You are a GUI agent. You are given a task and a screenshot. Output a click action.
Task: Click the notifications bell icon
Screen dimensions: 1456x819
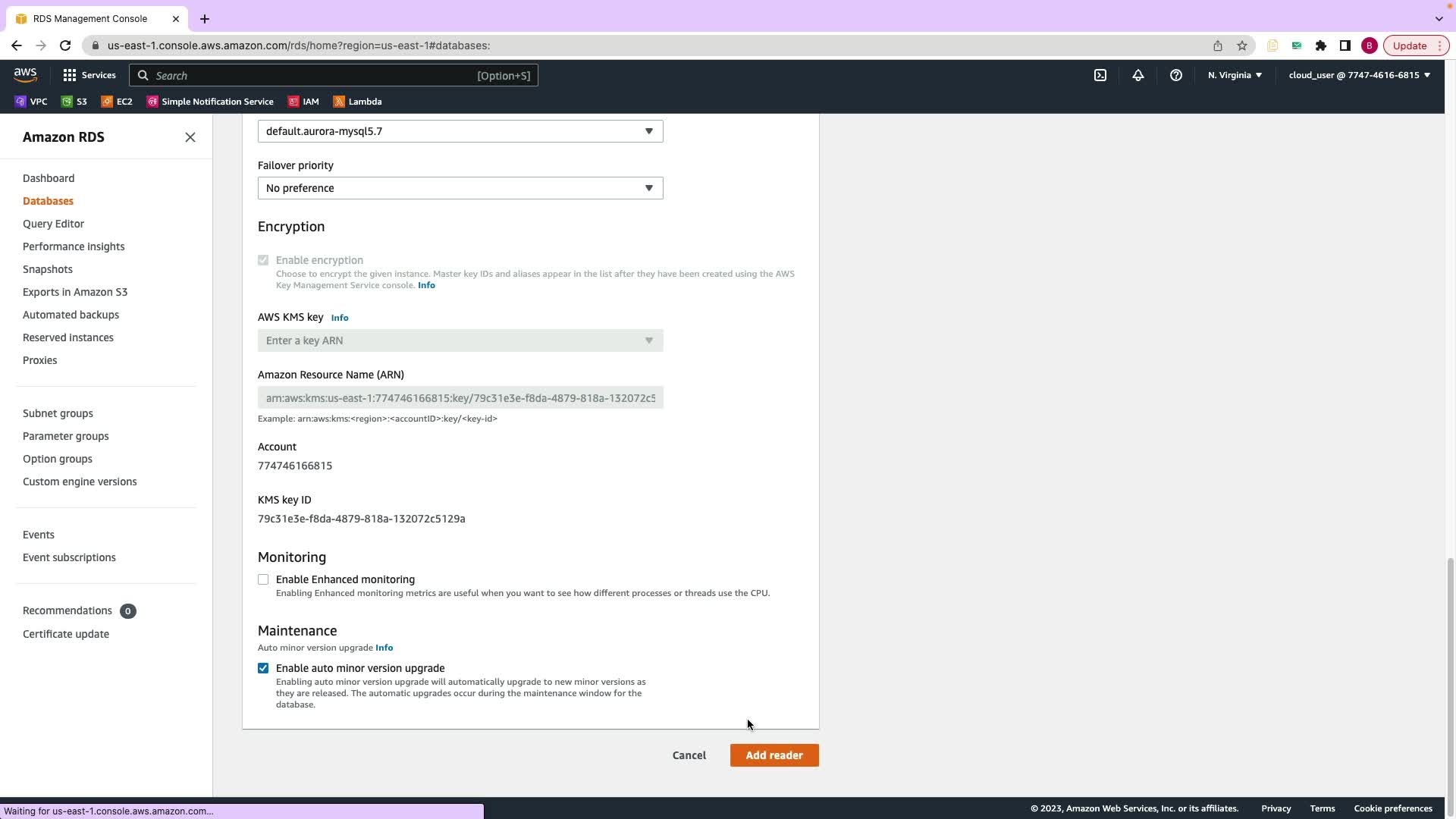coord(1137,75)
